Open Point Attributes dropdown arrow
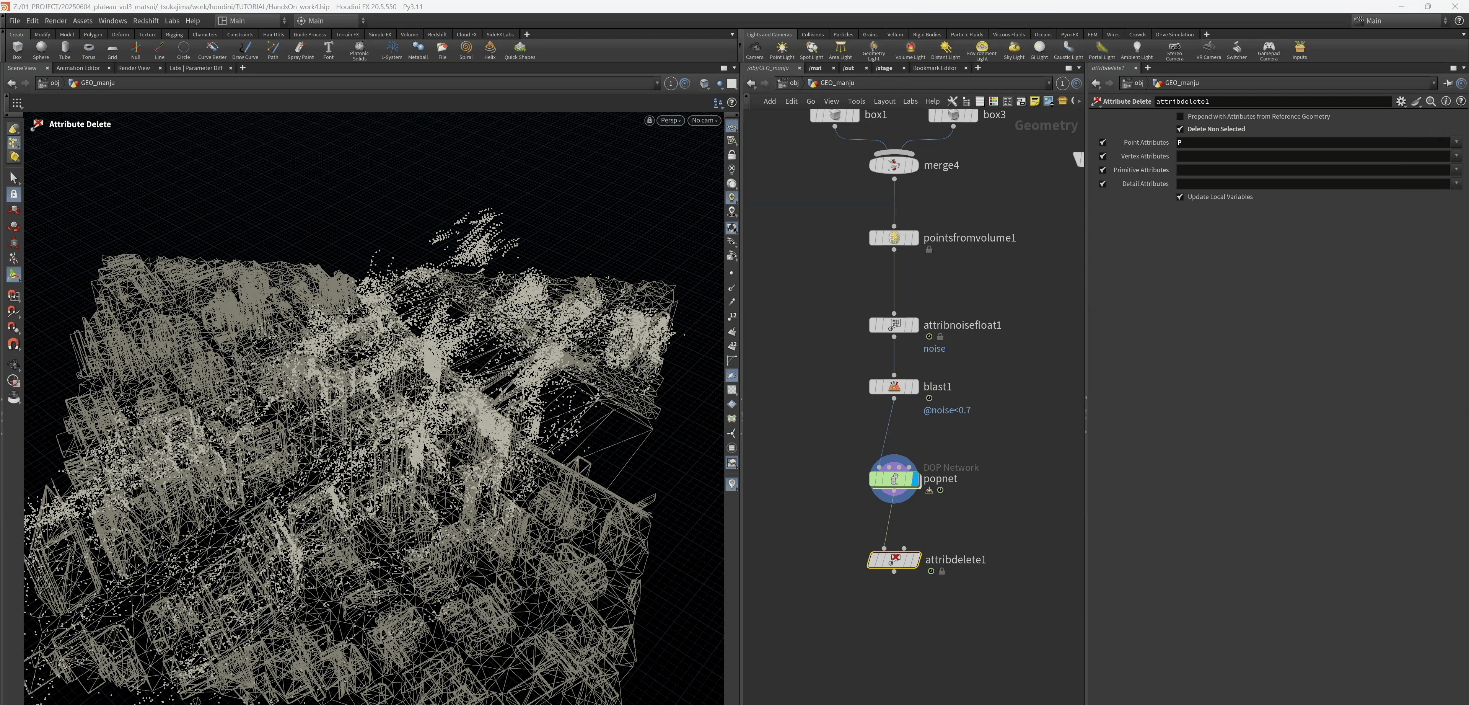 (x=1455, y=143)
